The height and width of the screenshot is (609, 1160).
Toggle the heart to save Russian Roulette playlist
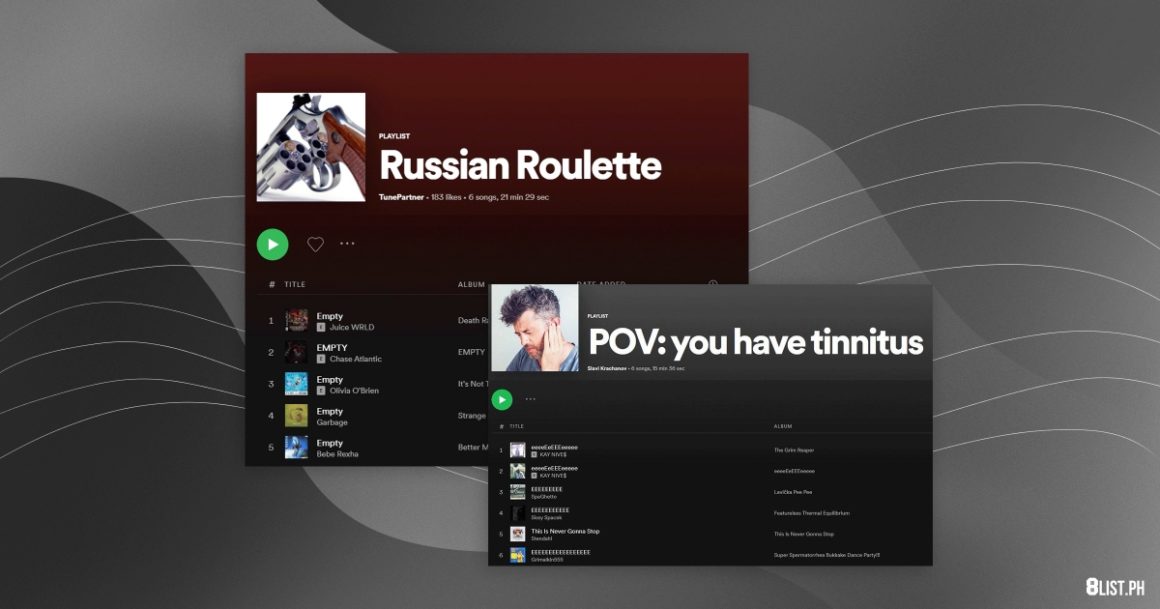[x=314, y=243]
